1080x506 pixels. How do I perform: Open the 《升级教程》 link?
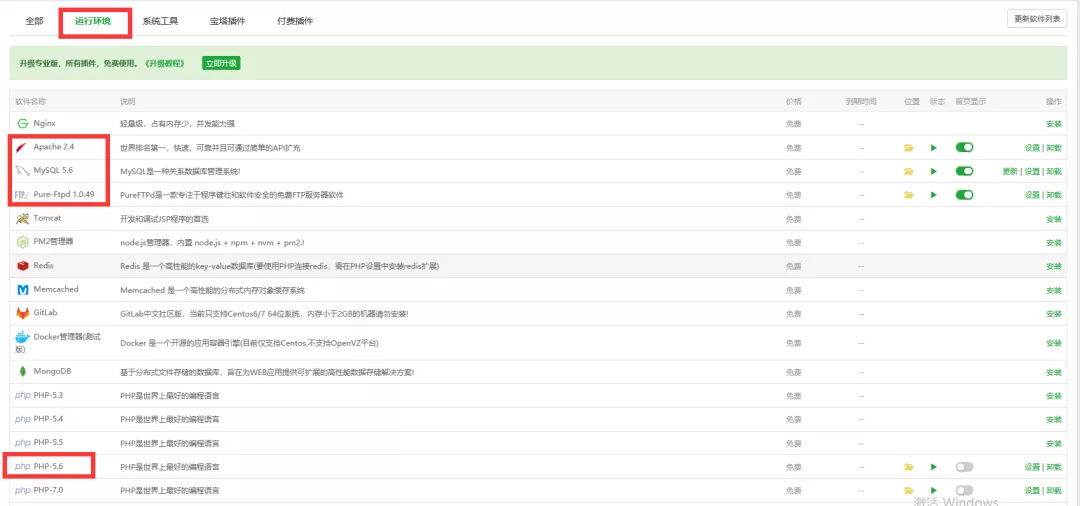165,63
